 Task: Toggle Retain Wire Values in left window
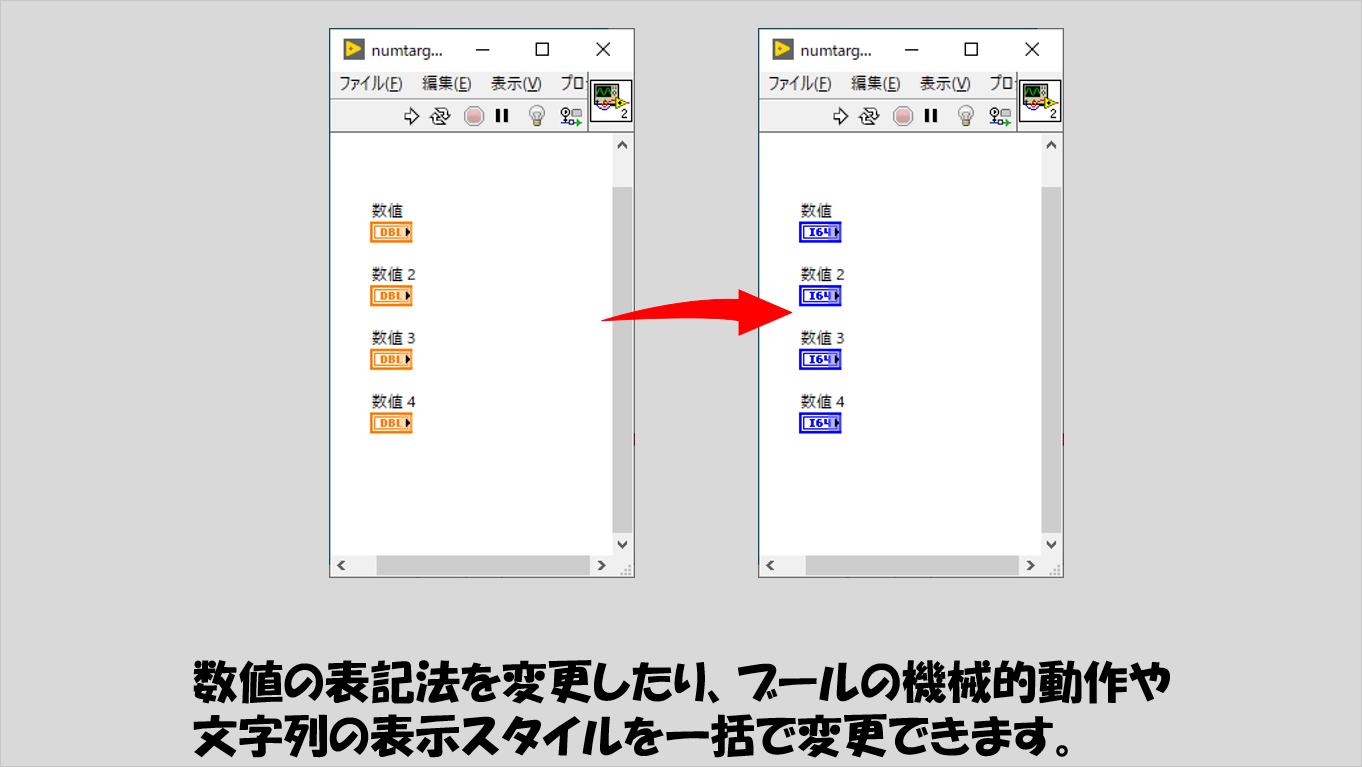pyautogui.click(x=571, y=116)
